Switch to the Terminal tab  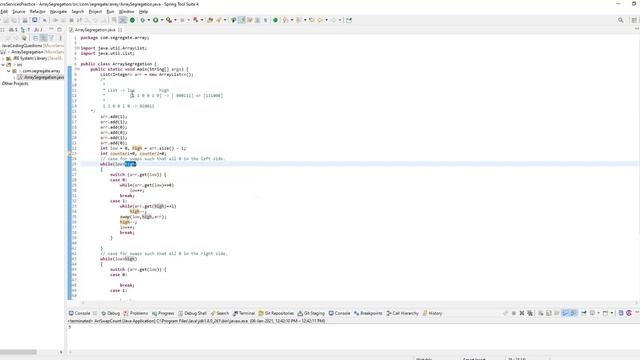click(x=244, y=313)
